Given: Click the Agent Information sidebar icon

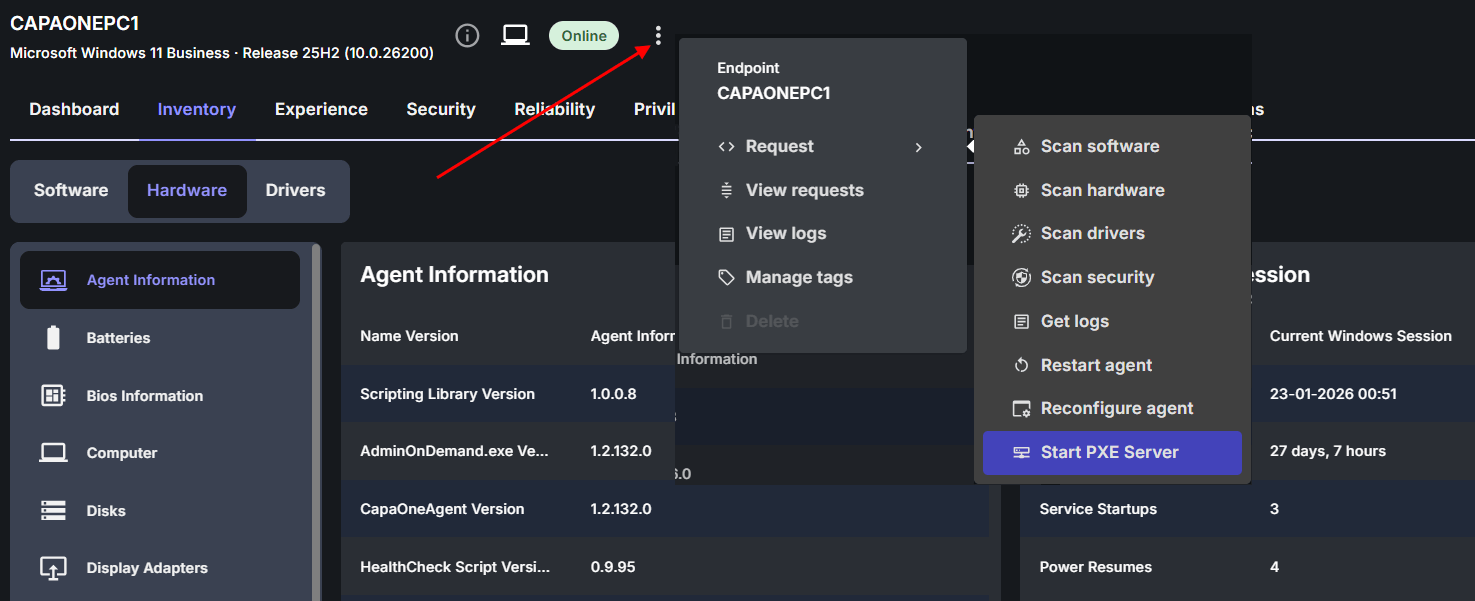Looking at the screenshot, I should tap(53, 280).
